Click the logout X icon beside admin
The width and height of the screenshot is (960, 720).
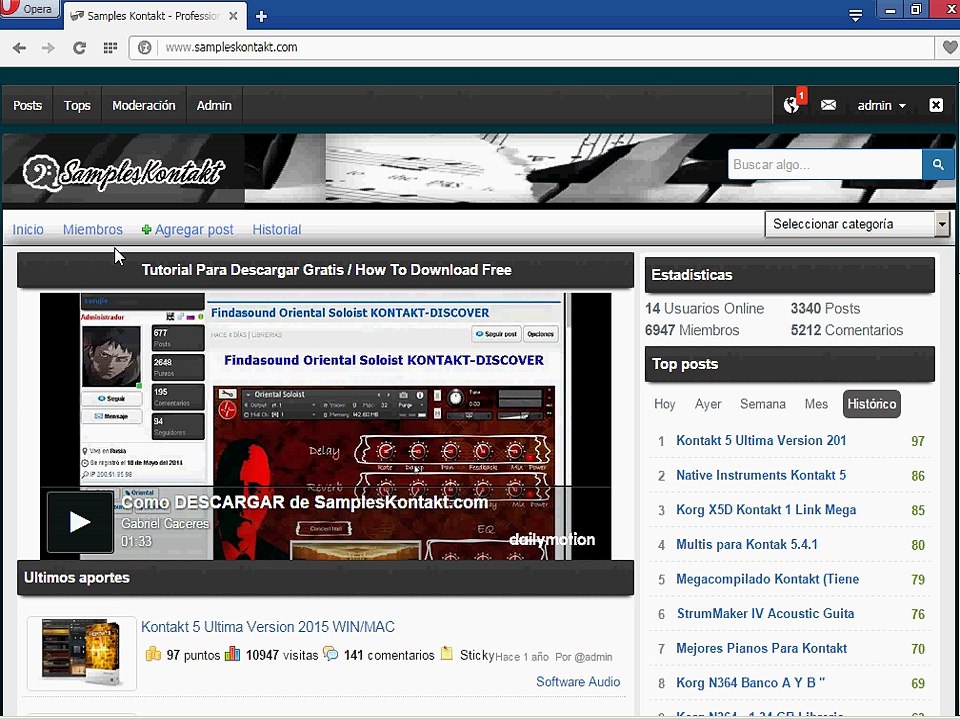(x=936, y=105)
